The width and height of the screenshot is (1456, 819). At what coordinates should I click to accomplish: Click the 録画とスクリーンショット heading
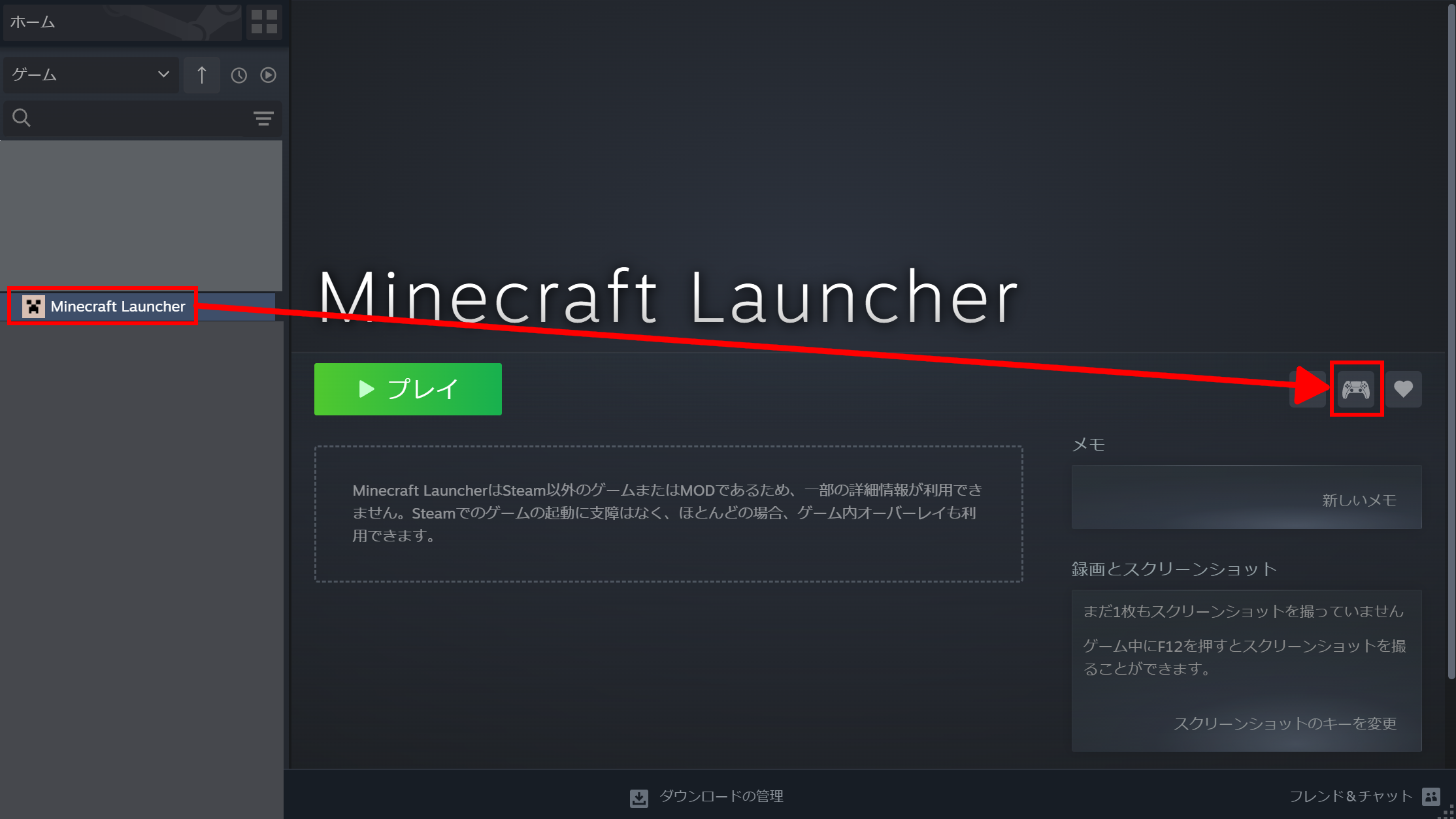click(1174, 569)
